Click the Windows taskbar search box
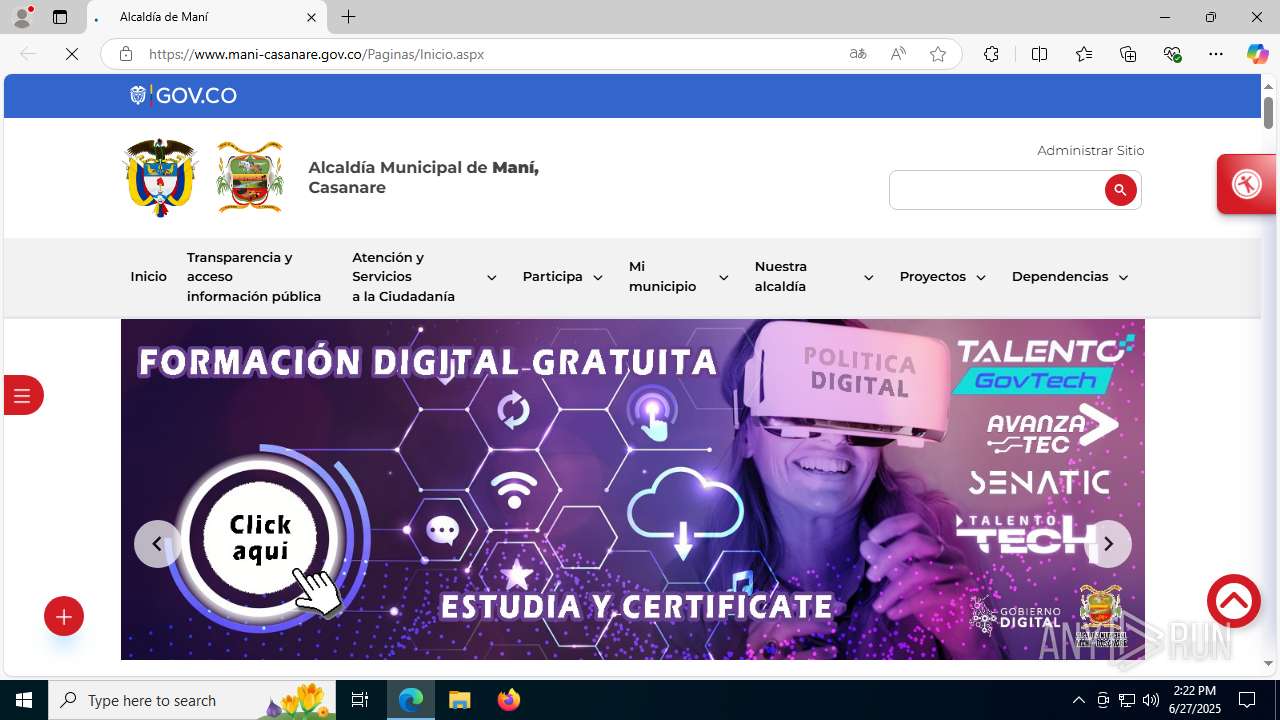Viewport: 1280px width, 720px height. (193, 700)
